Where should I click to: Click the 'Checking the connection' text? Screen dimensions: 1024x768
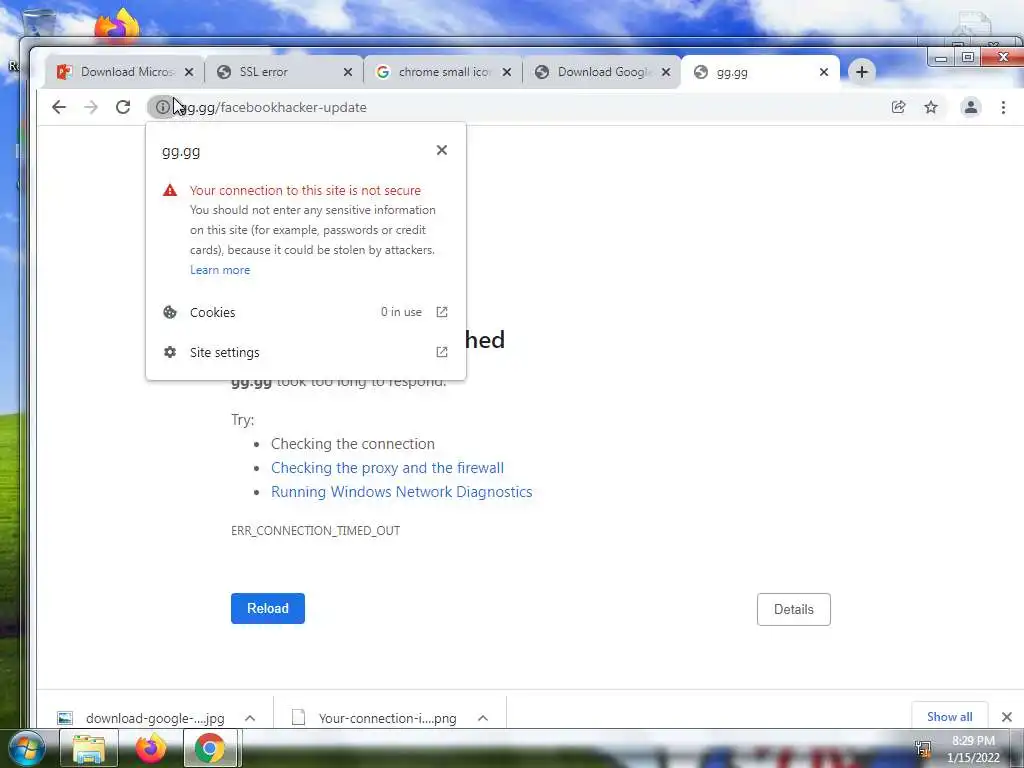click(x=353, y=443)
